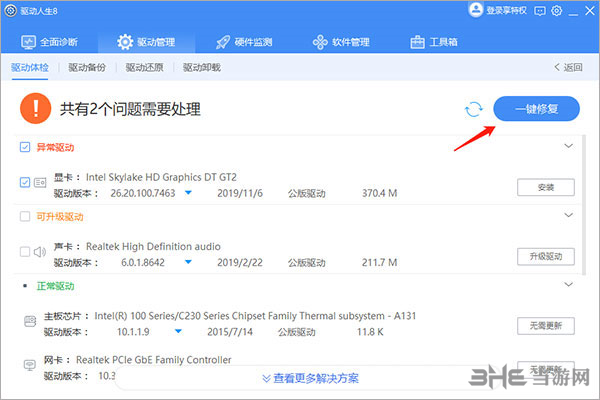Screen dimensions: 600x400
Task: Click the 驱动人生8 logo icon
Action: [11, 11]
